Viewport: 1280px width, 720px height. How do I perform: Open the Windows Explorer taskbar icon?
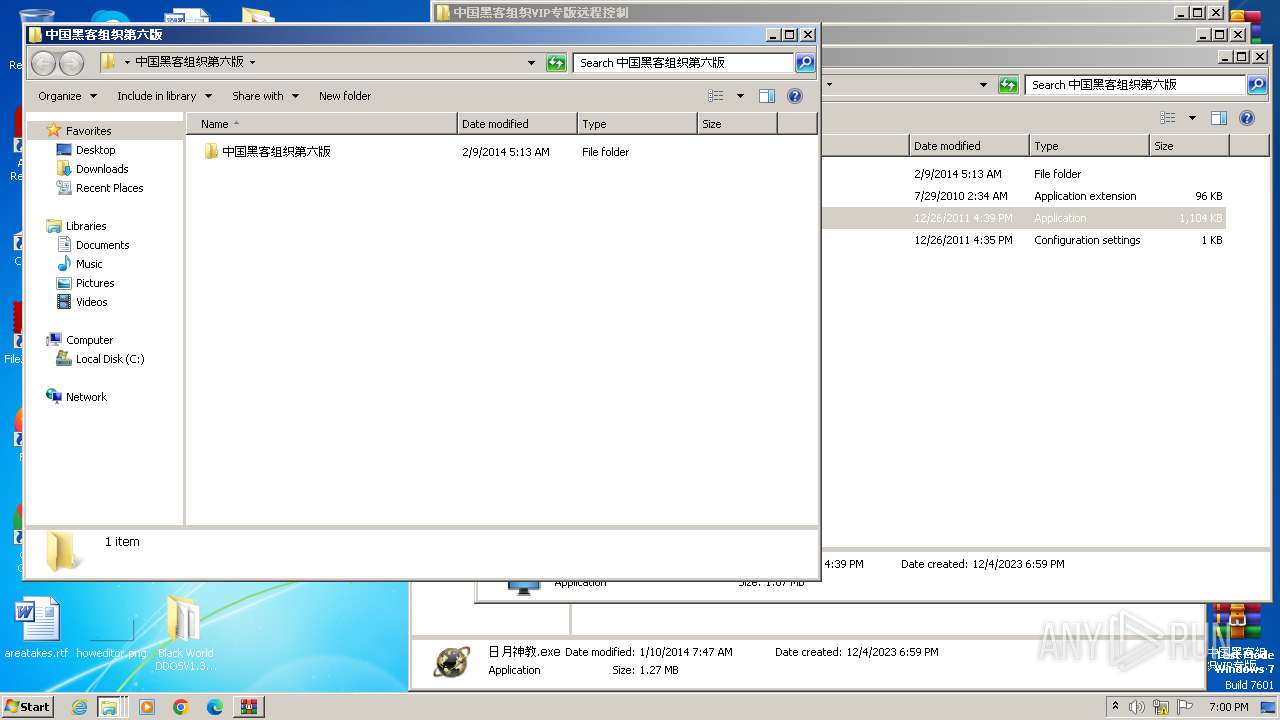pyautogui.click(x=109, y=707)
